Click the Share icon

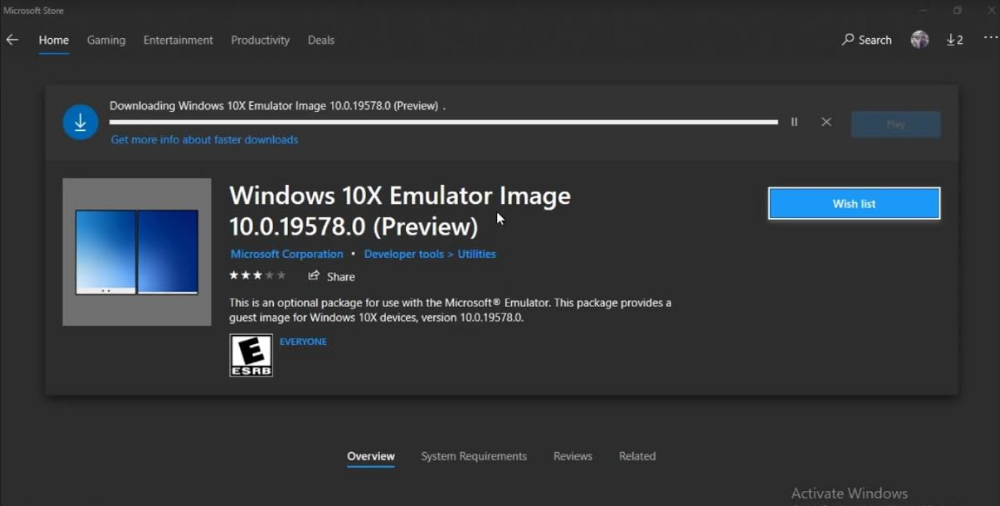tap(314, 276)
